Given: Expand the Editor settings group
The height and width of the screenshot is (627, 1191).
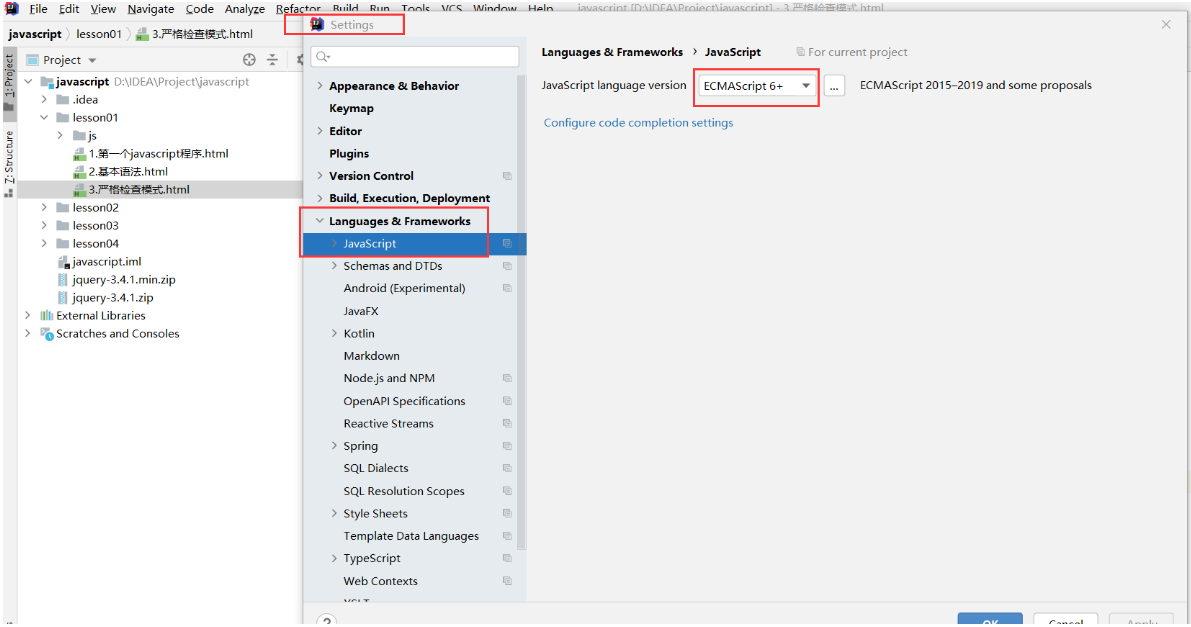Looking at the screenshot, I should 320,131.
